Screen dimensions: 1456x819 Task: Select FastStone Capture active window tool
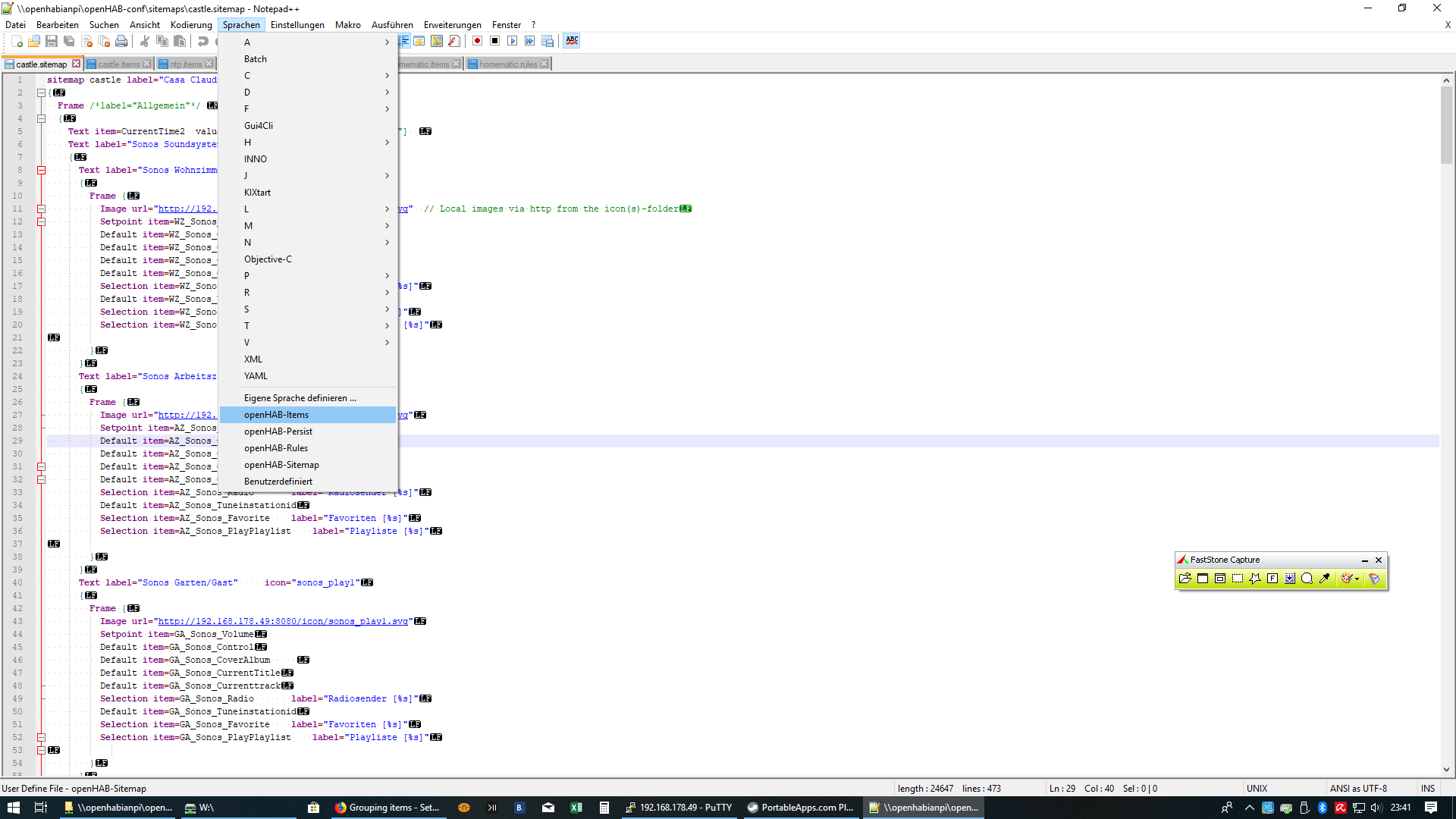(x=1203, y=579)
